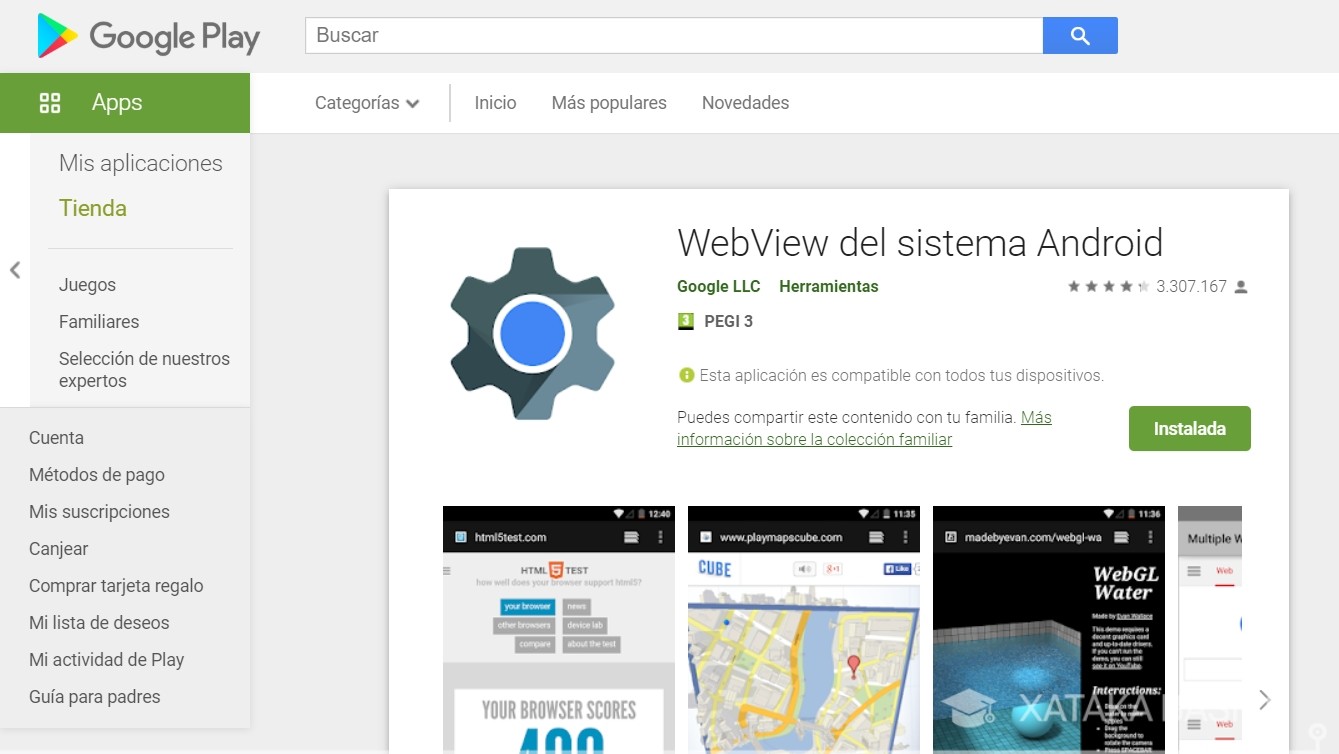This screenshot has height=754, width=1339.
Task: Collapse the sidebar with the left chevron
Action: [x=14, y=270]
